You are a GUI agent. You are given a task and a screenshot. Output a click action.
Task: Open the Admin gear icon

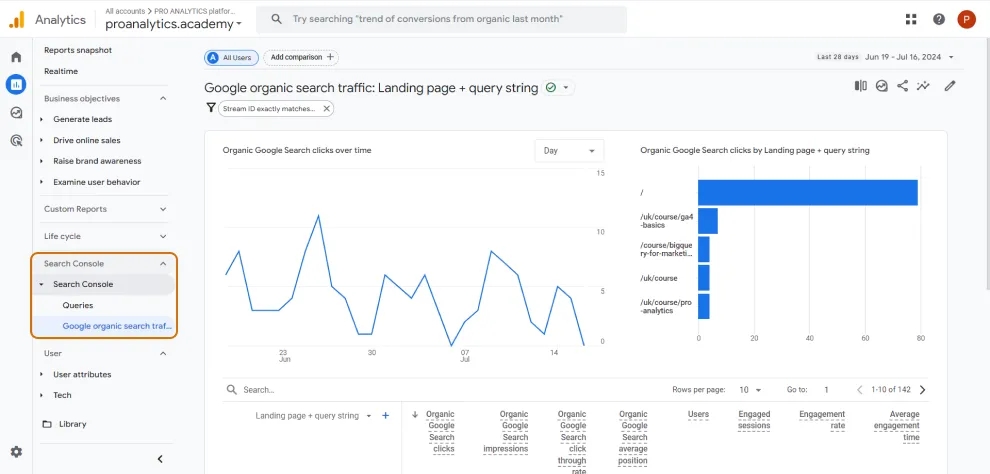pyautogui.click(x=16, y=451)
